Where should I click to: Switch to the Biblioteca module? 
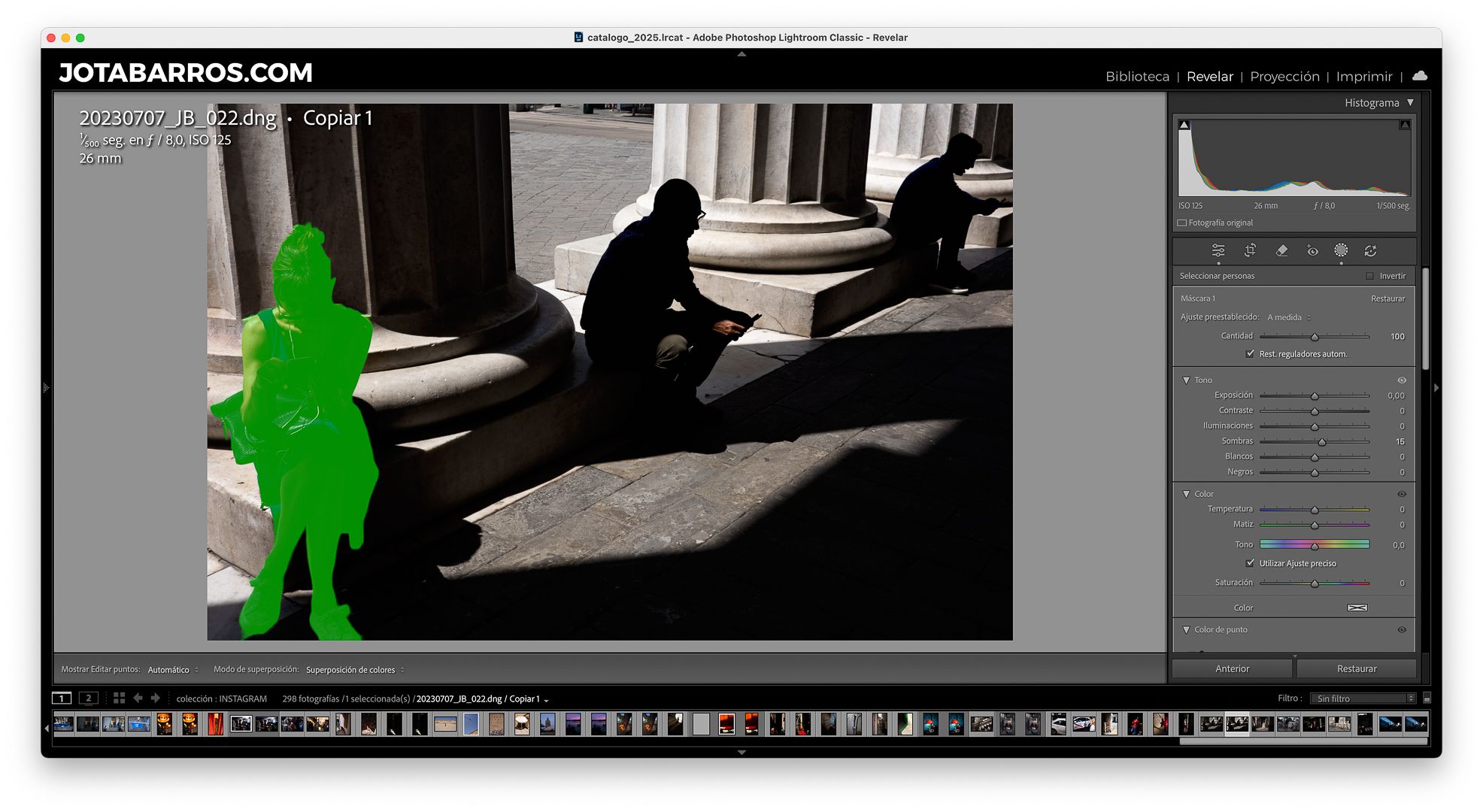click(1137, 77)
